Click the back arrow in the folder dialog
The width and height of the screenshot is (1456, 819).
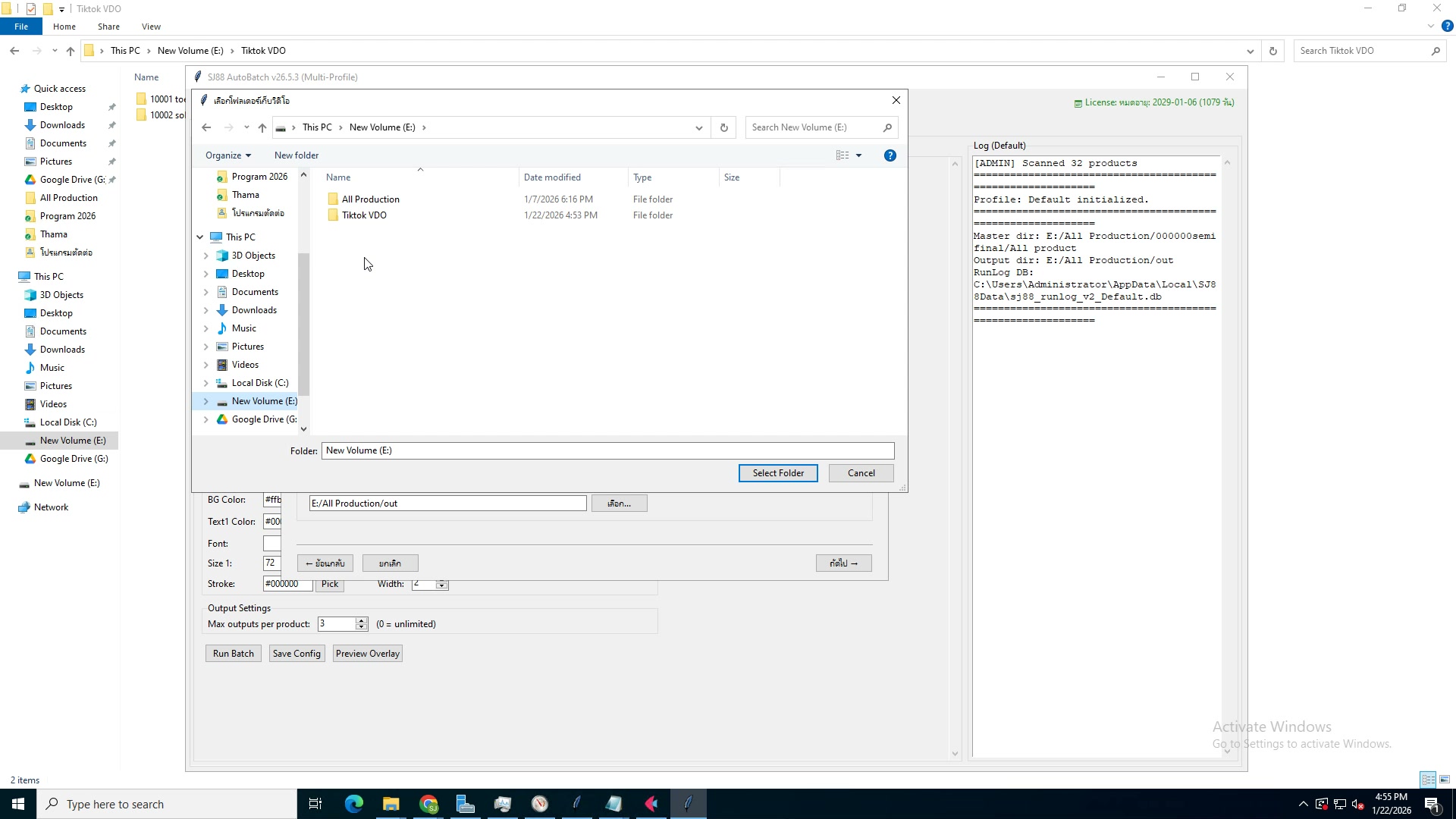pyautogui.click(x=206, y=127)
